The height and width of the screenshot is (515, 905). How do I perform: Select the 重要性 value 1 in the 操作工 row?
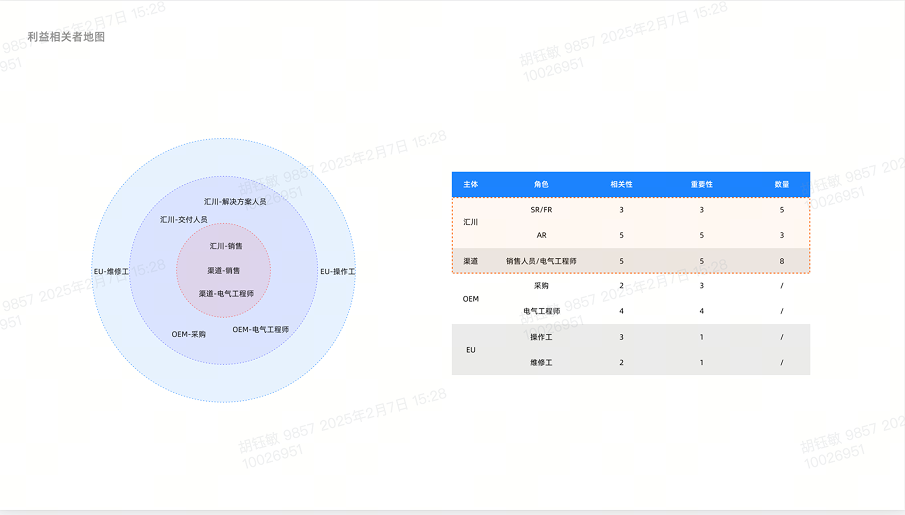coord(701,337)
